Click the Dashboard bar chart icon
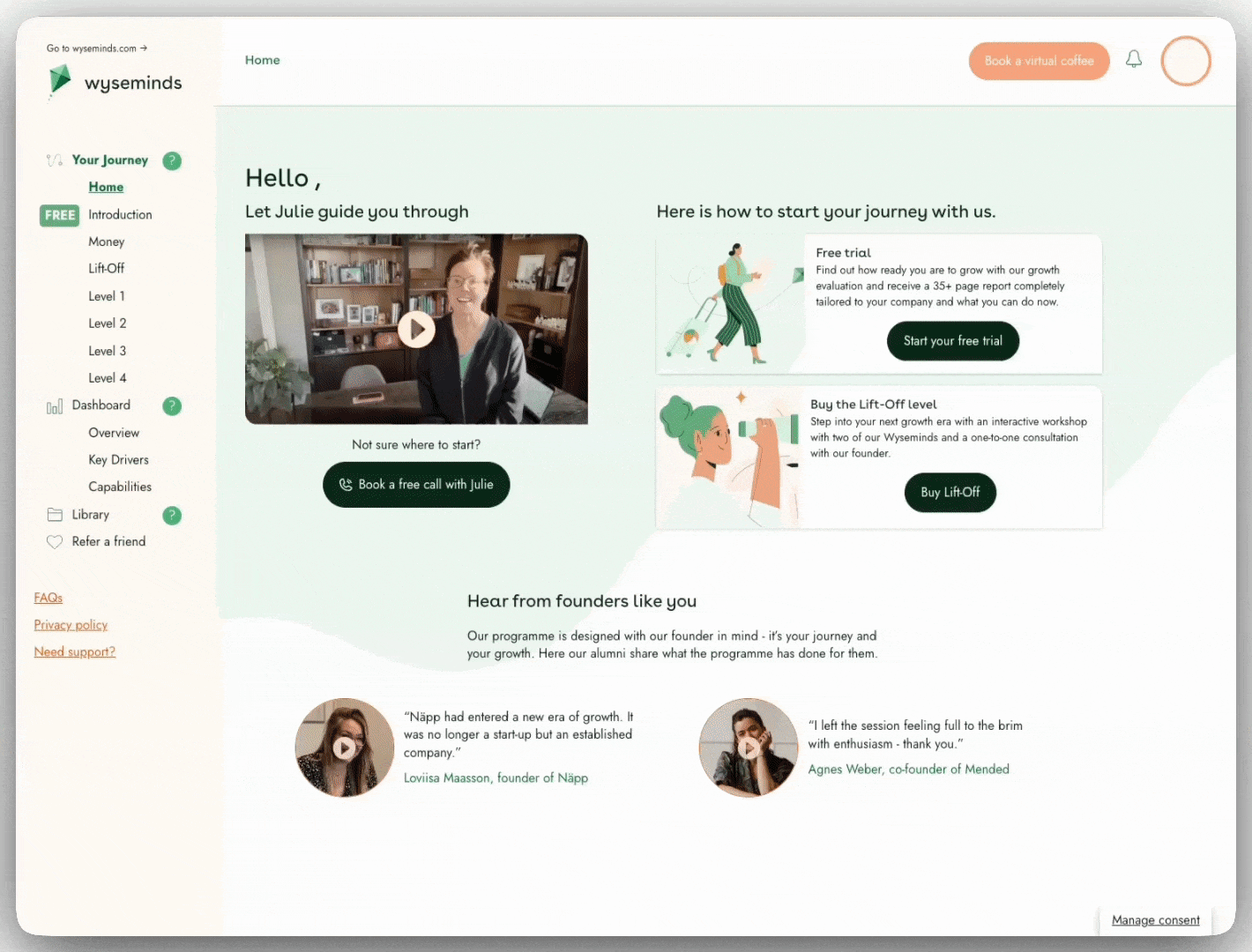Screen dimensions: 1252x952 click(55, 406)
